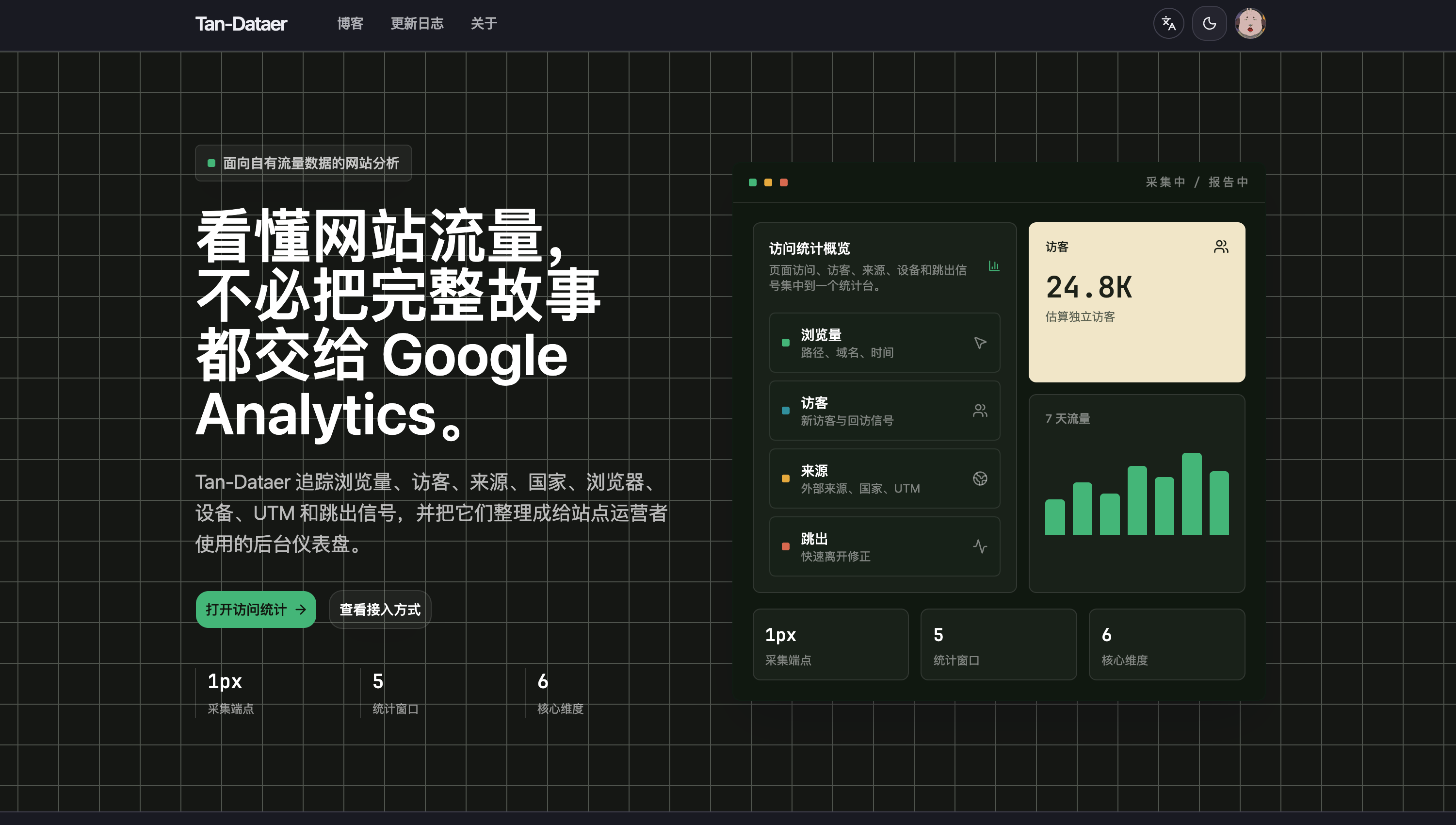1456x825 pixels.
Task: Click the arrow icon in 打开访问统计
Action: pyautogui.click(x=301, y=610)
